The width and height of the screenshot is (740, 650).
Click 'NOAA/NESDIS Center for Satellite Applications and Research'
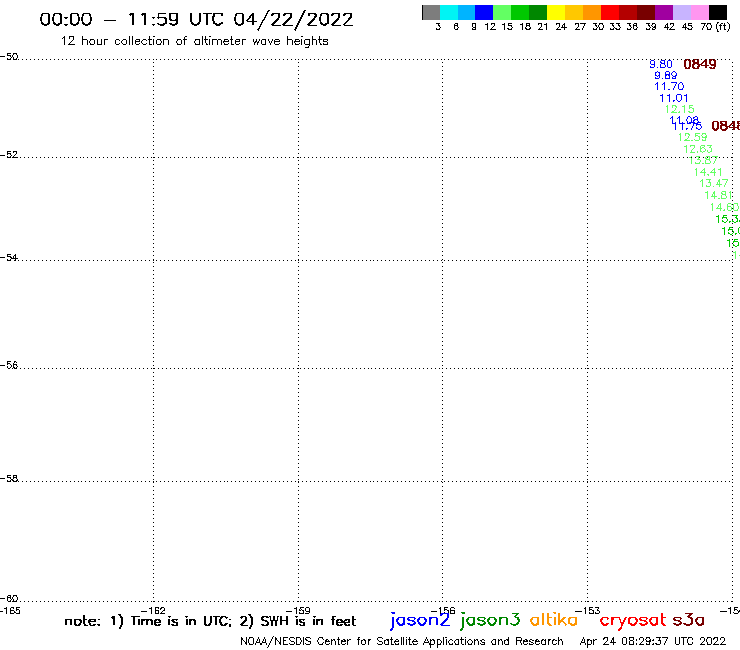point(402,642)
